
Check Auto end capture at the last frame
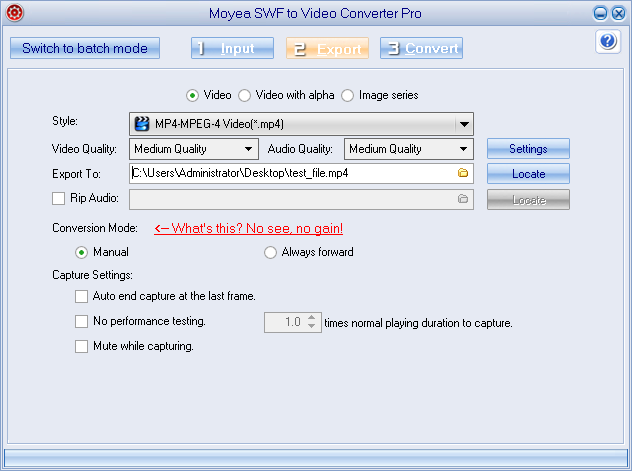[81, 297]
